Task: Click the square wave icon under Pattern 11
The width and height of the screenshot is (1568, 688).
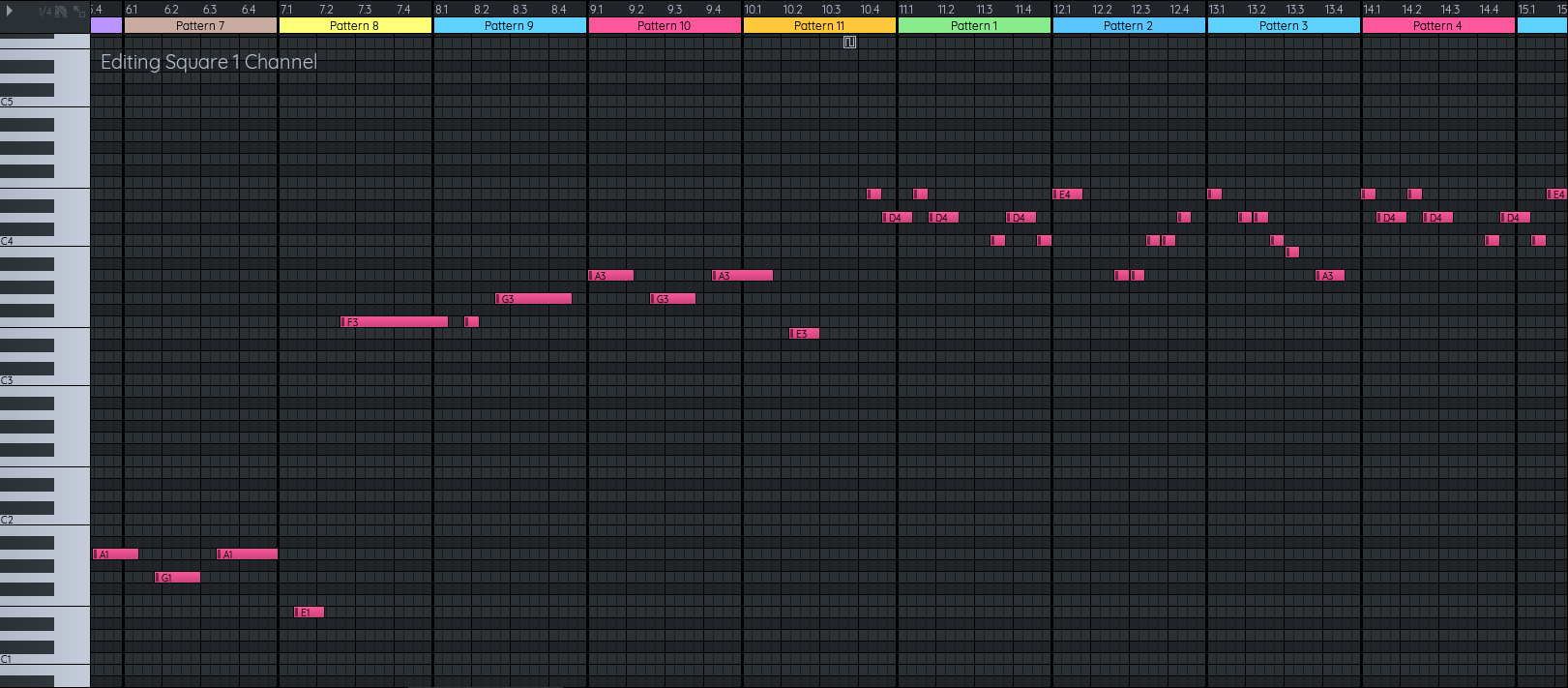Action: pos(849,43)
